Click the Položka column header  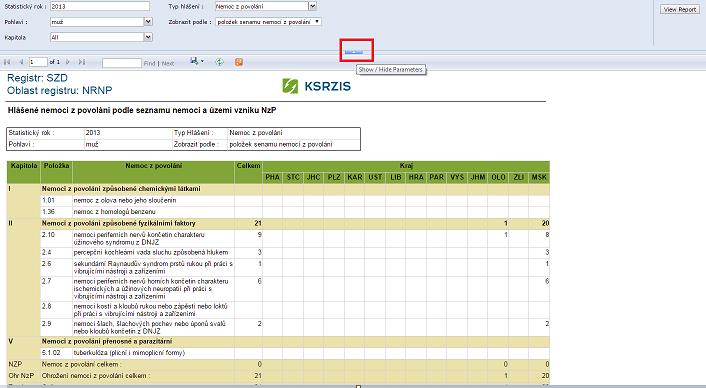[56, 172]
